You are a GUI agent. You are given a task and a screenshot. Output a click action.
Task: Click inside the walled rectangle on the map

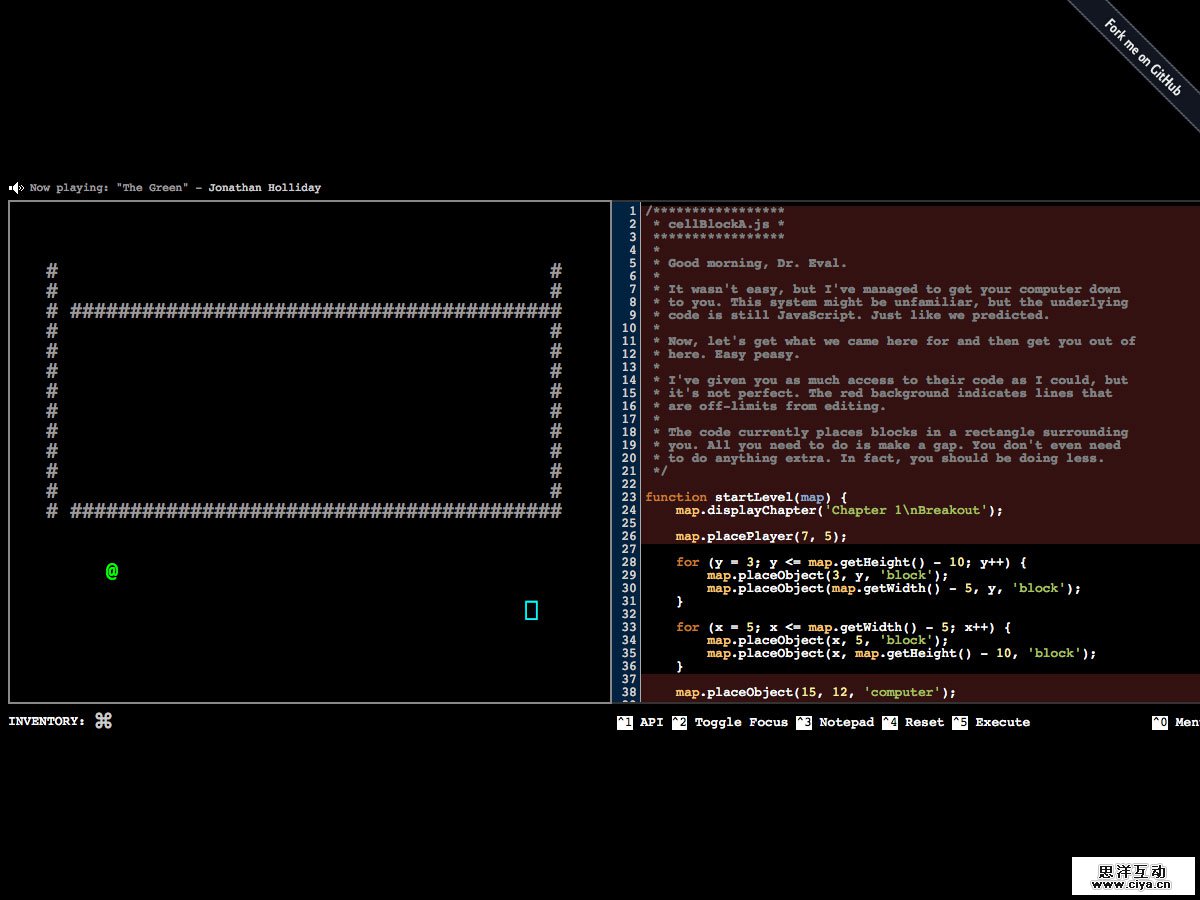pos(310,410)
